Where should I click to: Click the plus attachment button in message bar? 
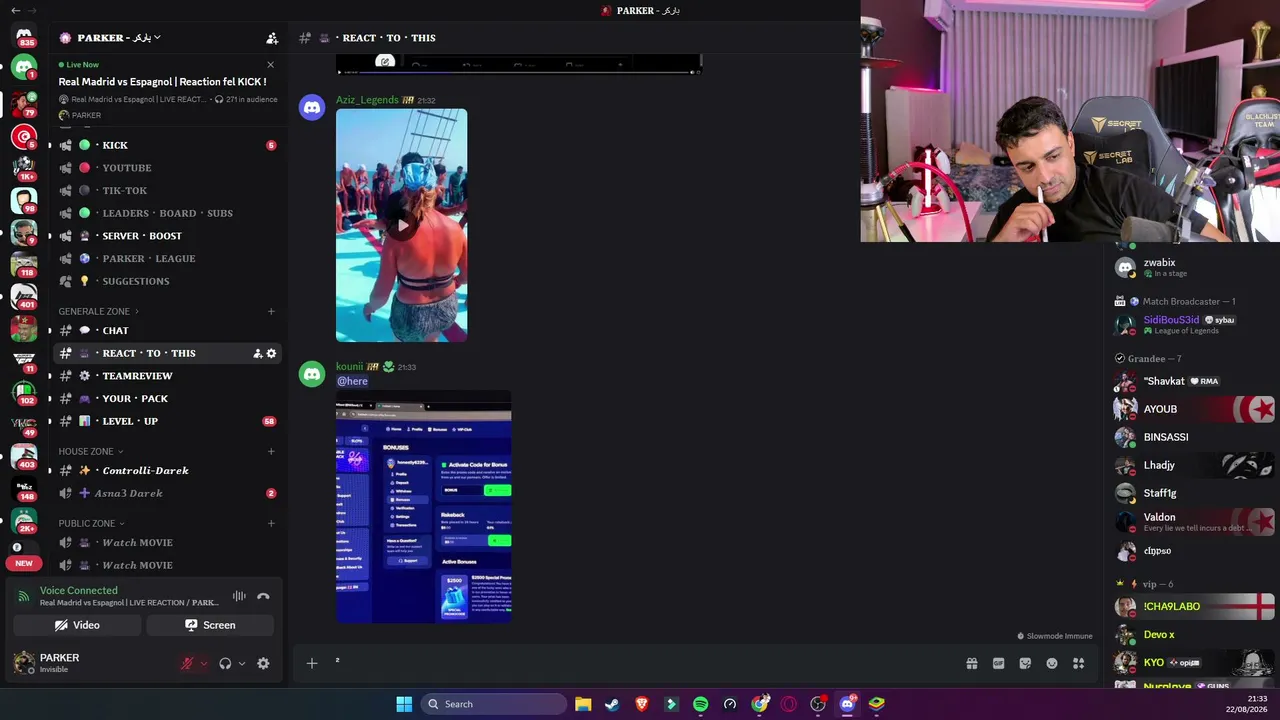[312, 663]
